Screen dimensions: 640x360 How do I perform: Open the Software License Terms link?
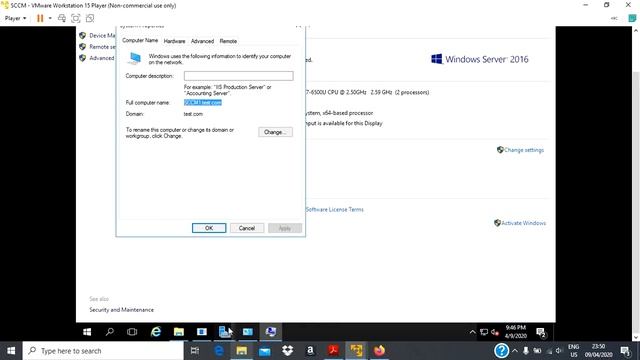point(335,209)
